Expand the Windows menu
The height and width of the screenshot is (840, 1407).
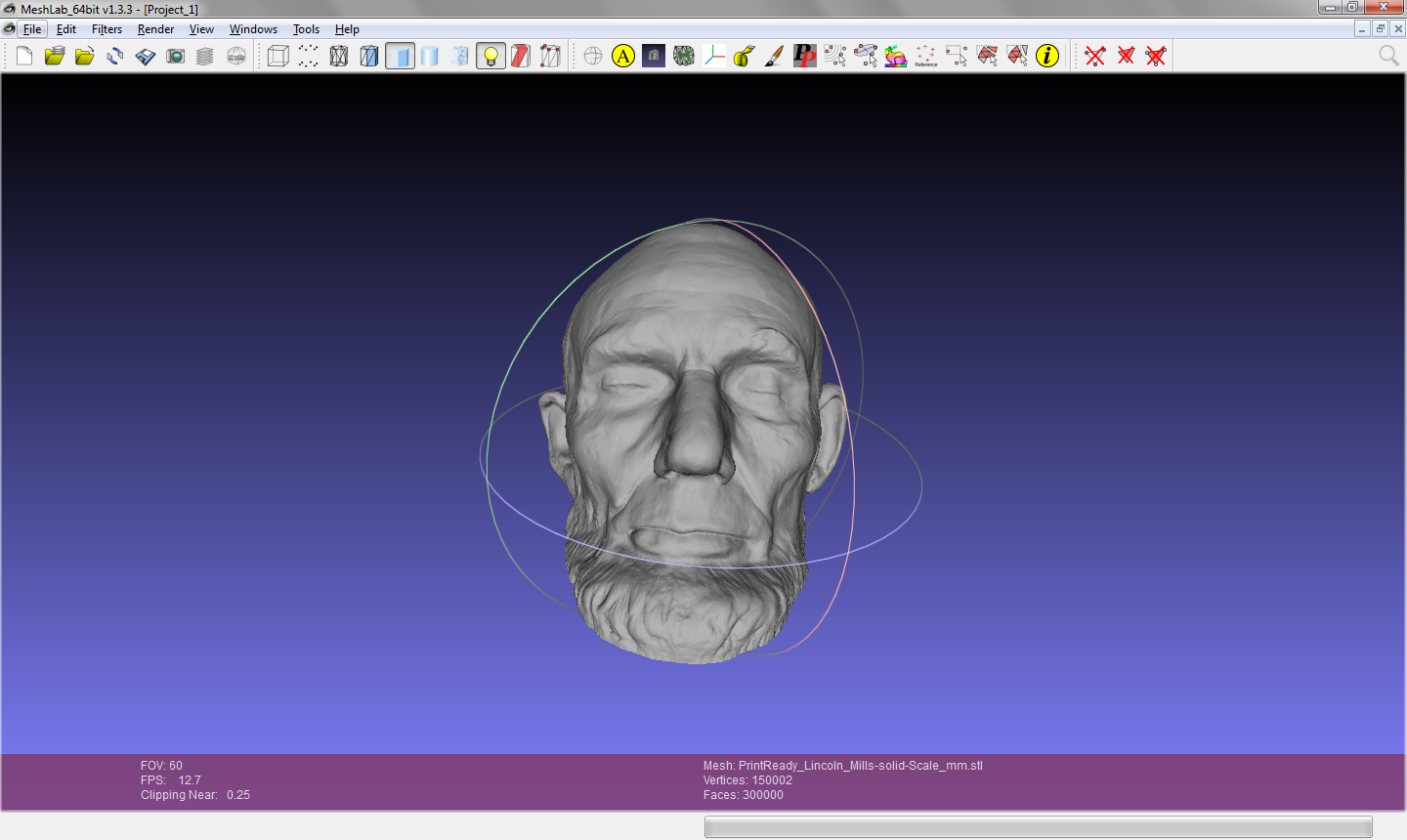click(253, 29)
